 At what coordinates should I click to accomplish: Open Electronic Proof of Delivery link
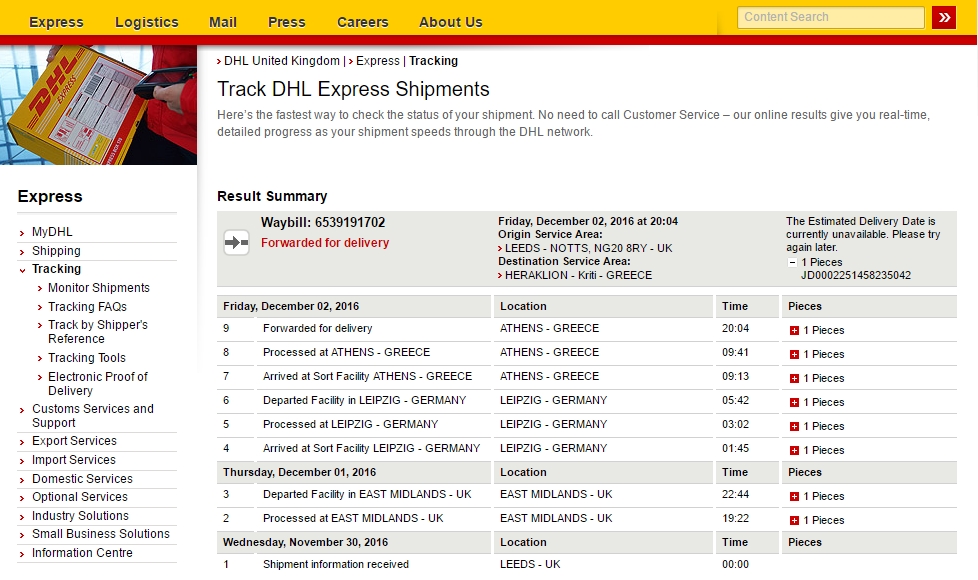tap(97, 384)
